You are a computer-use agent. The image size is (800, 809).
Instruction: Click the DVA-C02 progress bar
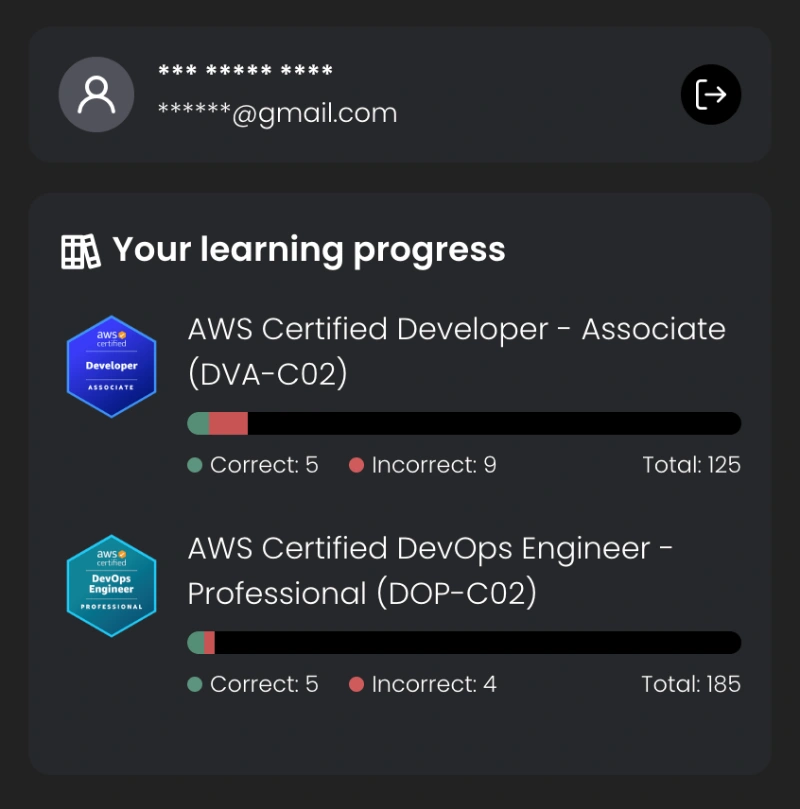[464, 423]
